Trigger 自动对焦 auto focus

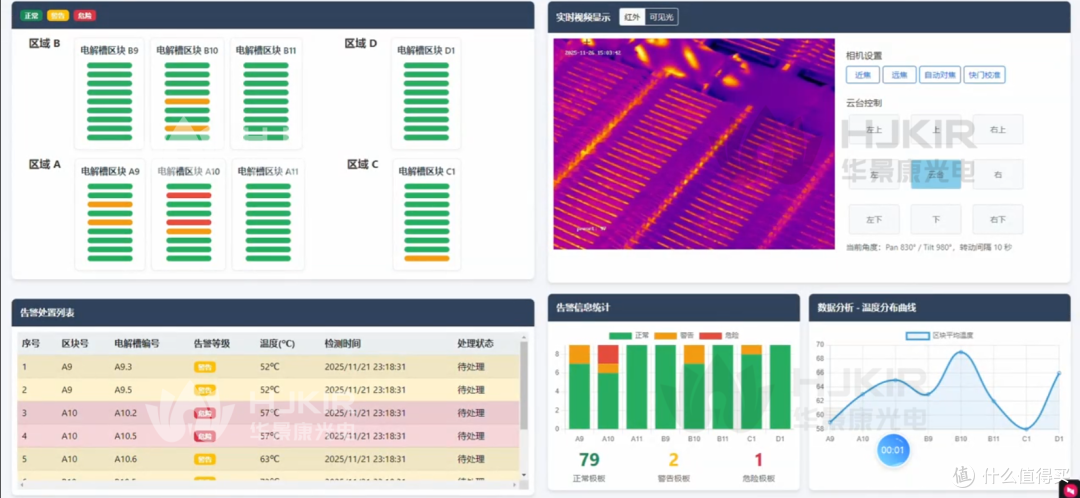(939, 74)
